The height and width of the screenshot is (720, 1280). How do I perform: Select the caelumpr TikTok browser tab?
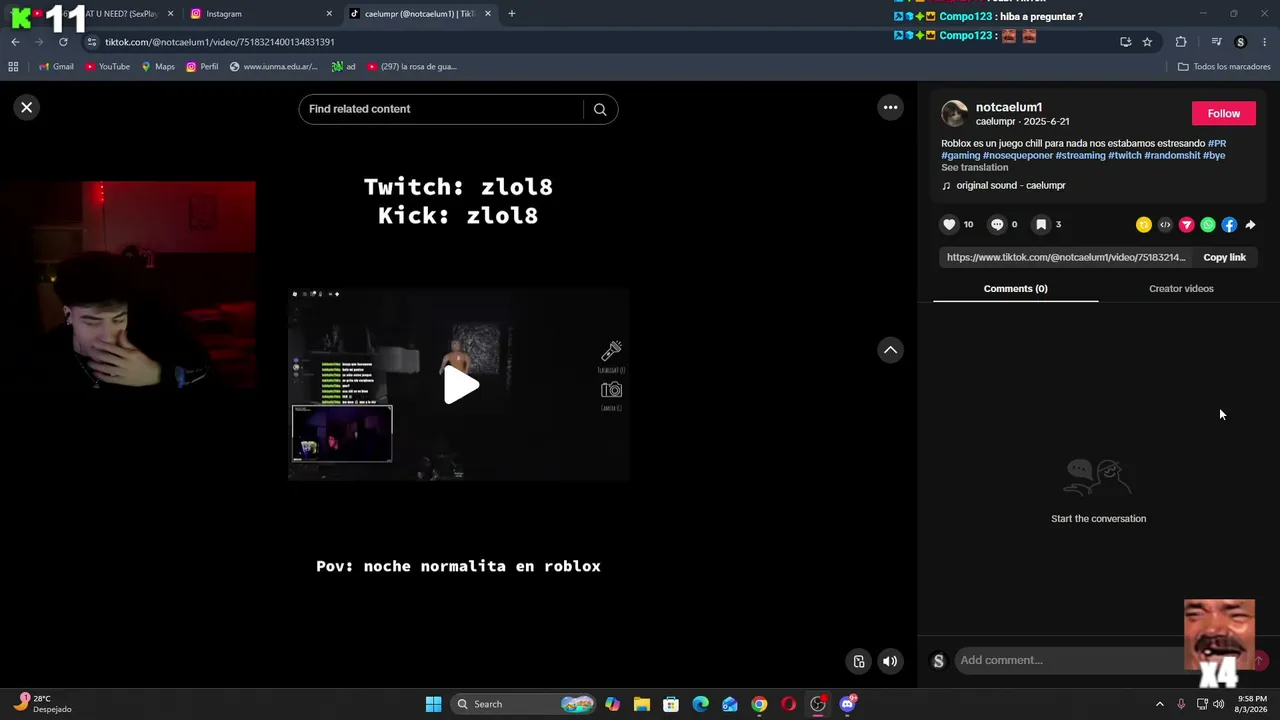pyautogui.click(x=420, y=14)
